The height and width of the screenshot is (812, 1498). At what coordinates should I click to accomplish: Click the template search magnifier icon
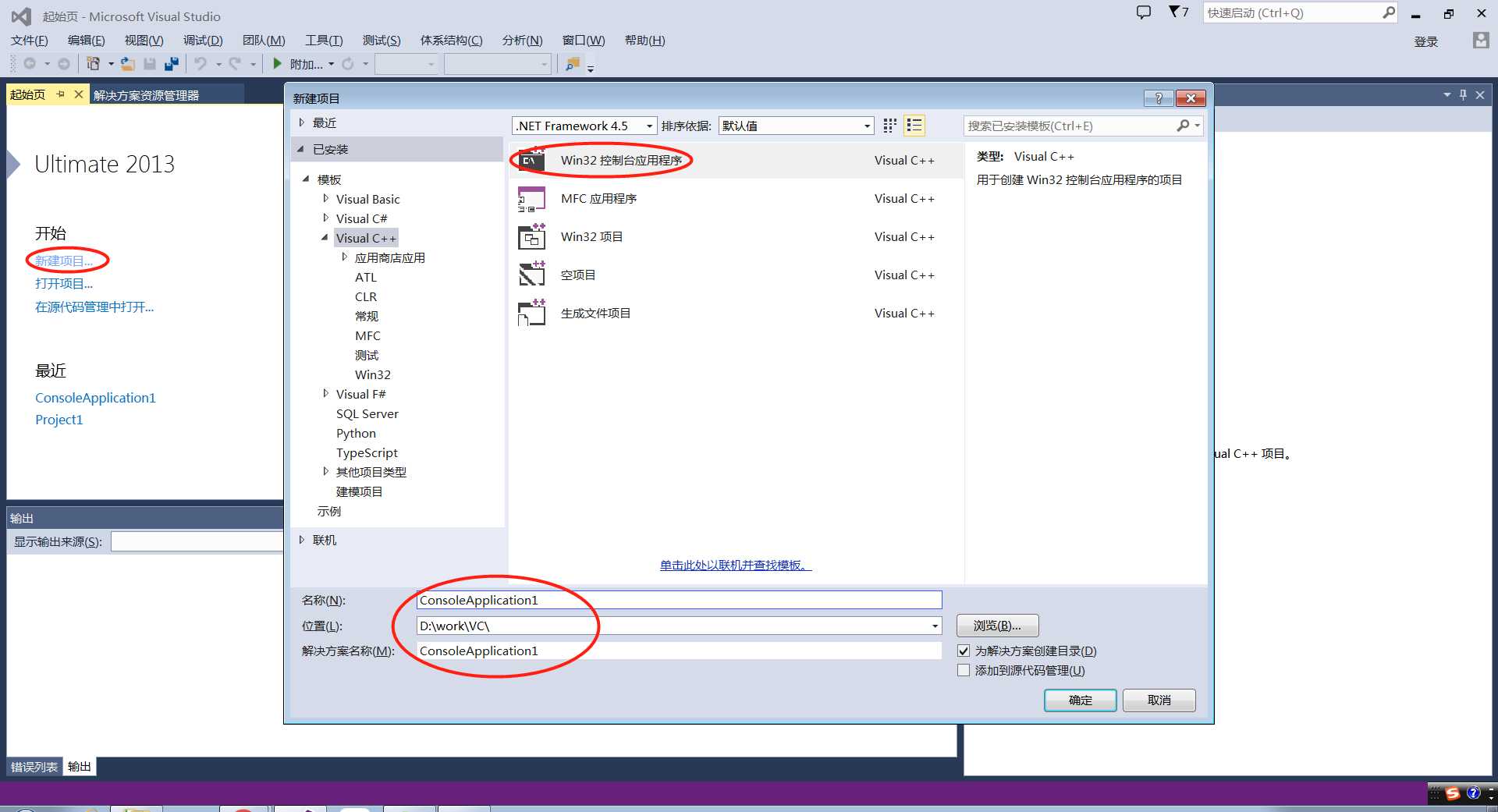pos(1184,126)
